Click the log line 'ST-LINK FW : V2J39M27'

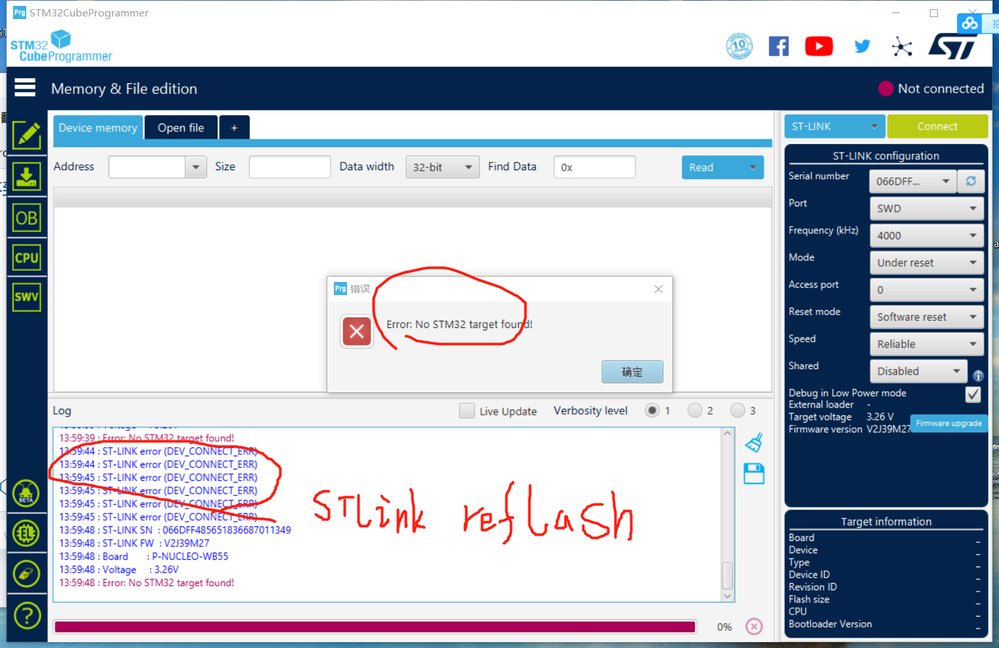[x=134, y=544]
